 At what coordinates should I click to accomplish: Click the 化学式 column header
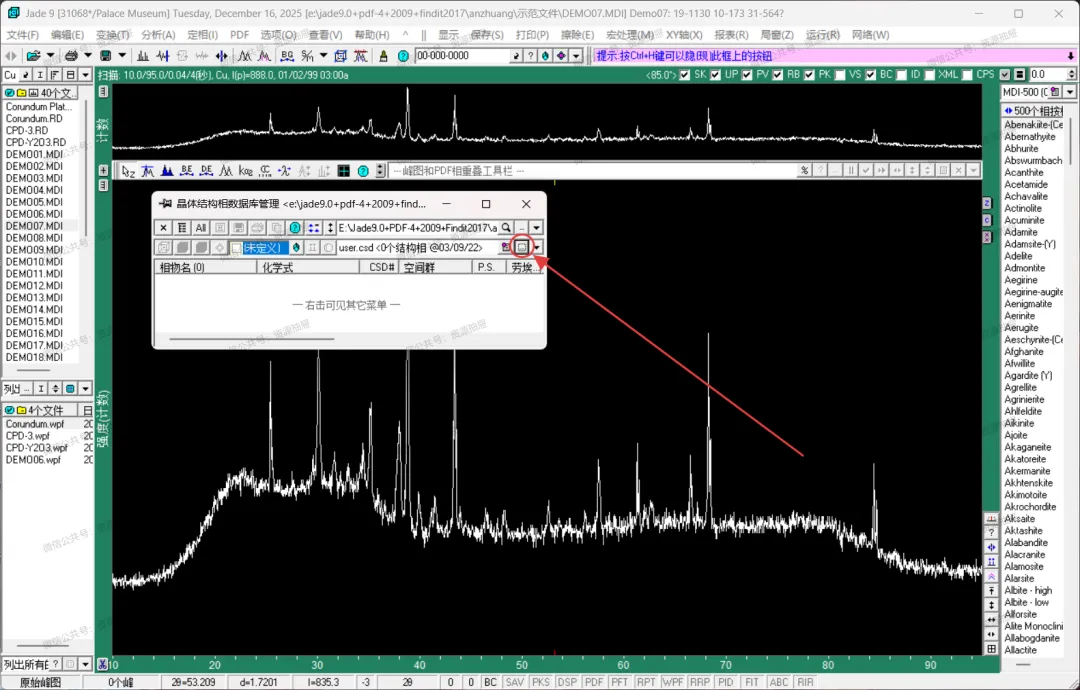308,267
